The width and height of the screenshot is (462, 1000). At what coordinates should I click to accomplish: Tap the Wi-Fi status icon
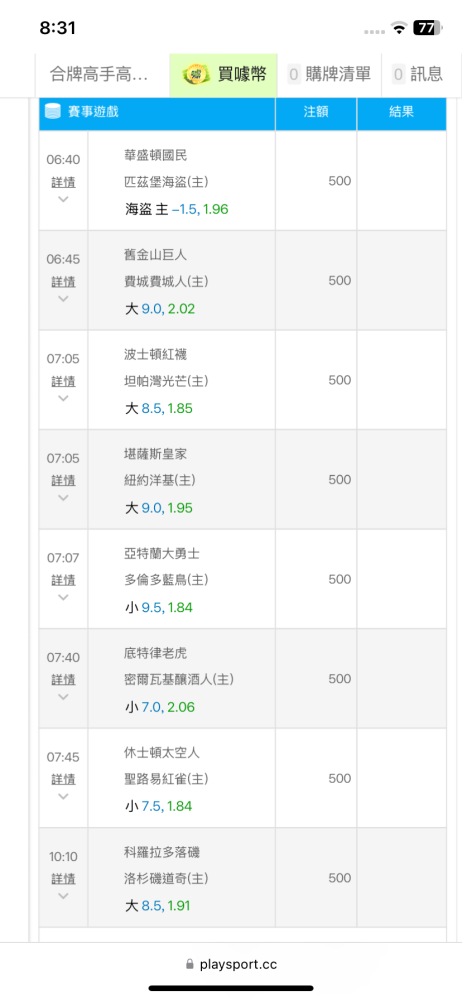point(400,28)
